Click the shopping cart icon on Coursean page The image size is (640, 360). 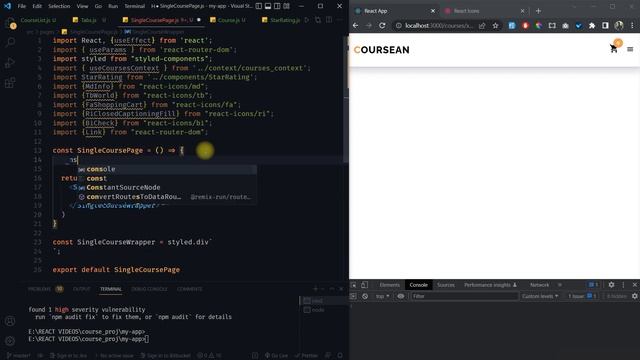point(613,49)
